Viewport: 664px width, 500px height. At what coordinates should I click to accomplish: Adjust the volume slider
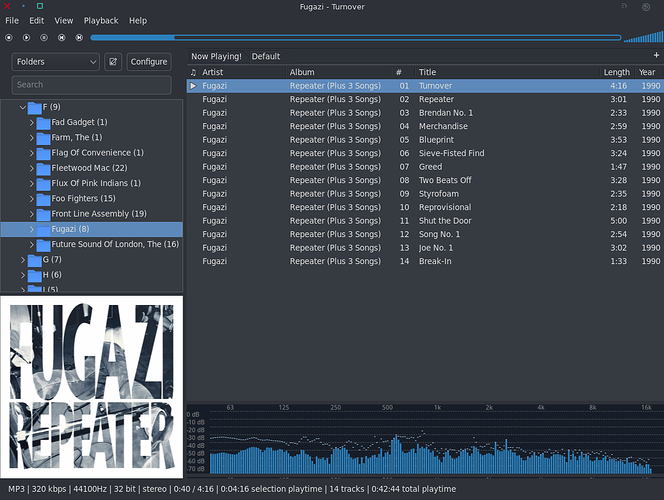pyautogui.click(x=640, y=38)
